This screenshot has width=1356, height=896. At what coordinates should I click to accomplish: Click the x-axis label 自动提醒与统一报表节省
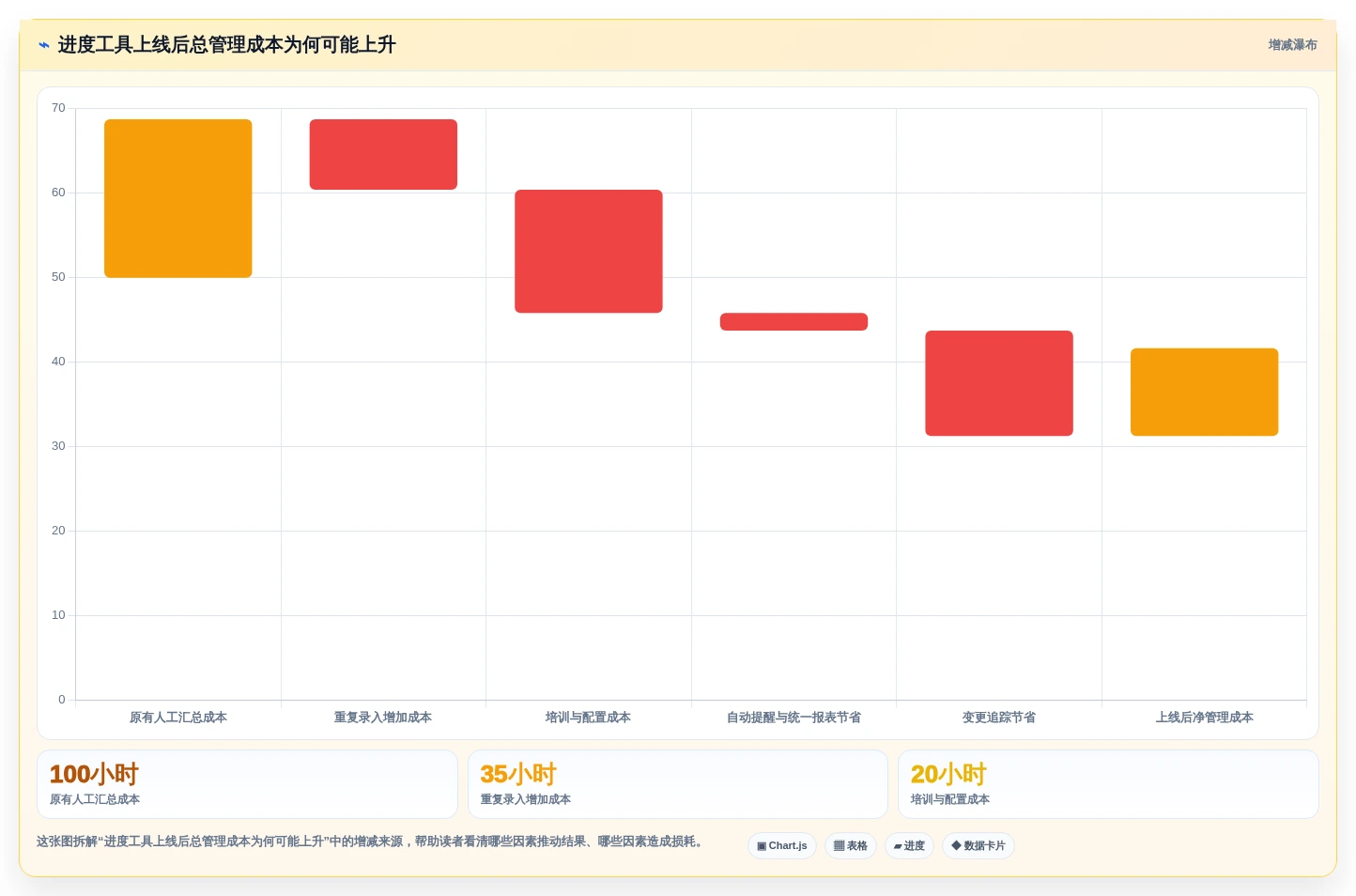[x=794, y=718]
